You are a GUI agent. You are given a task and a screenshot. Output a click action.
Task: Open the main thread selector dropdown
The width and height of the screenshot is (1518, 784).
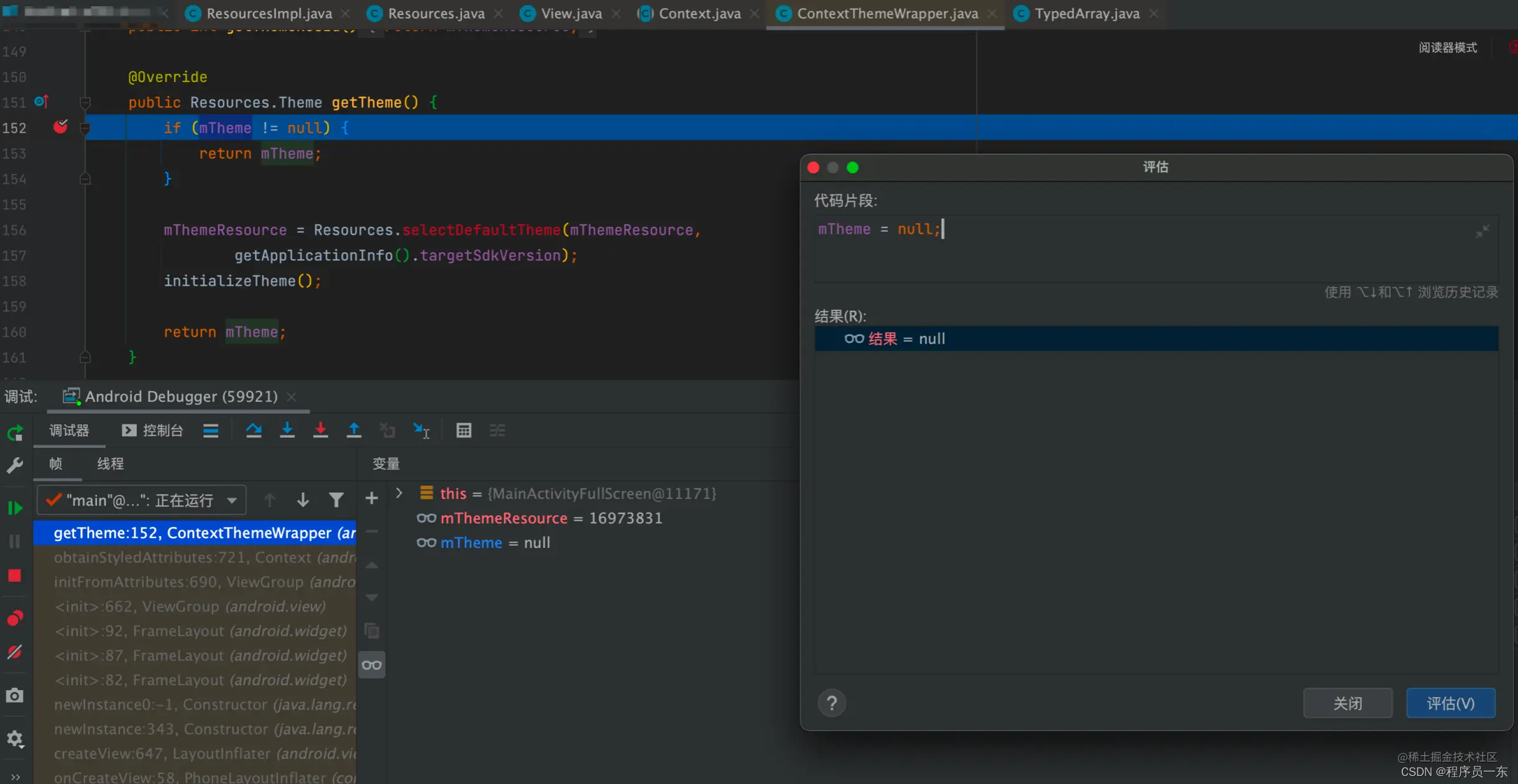[x=142, y=500]
